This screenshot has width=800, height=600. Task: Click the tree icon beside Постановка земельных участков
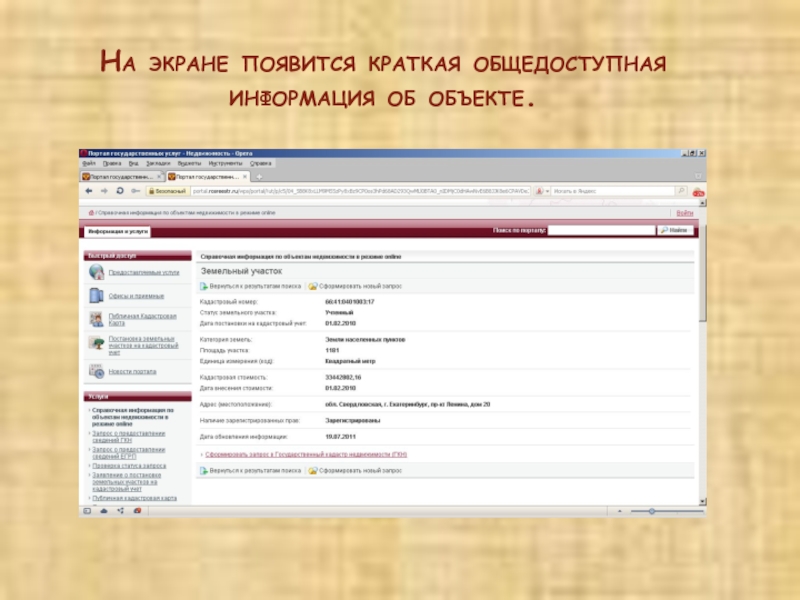click(x=96, y=343)
